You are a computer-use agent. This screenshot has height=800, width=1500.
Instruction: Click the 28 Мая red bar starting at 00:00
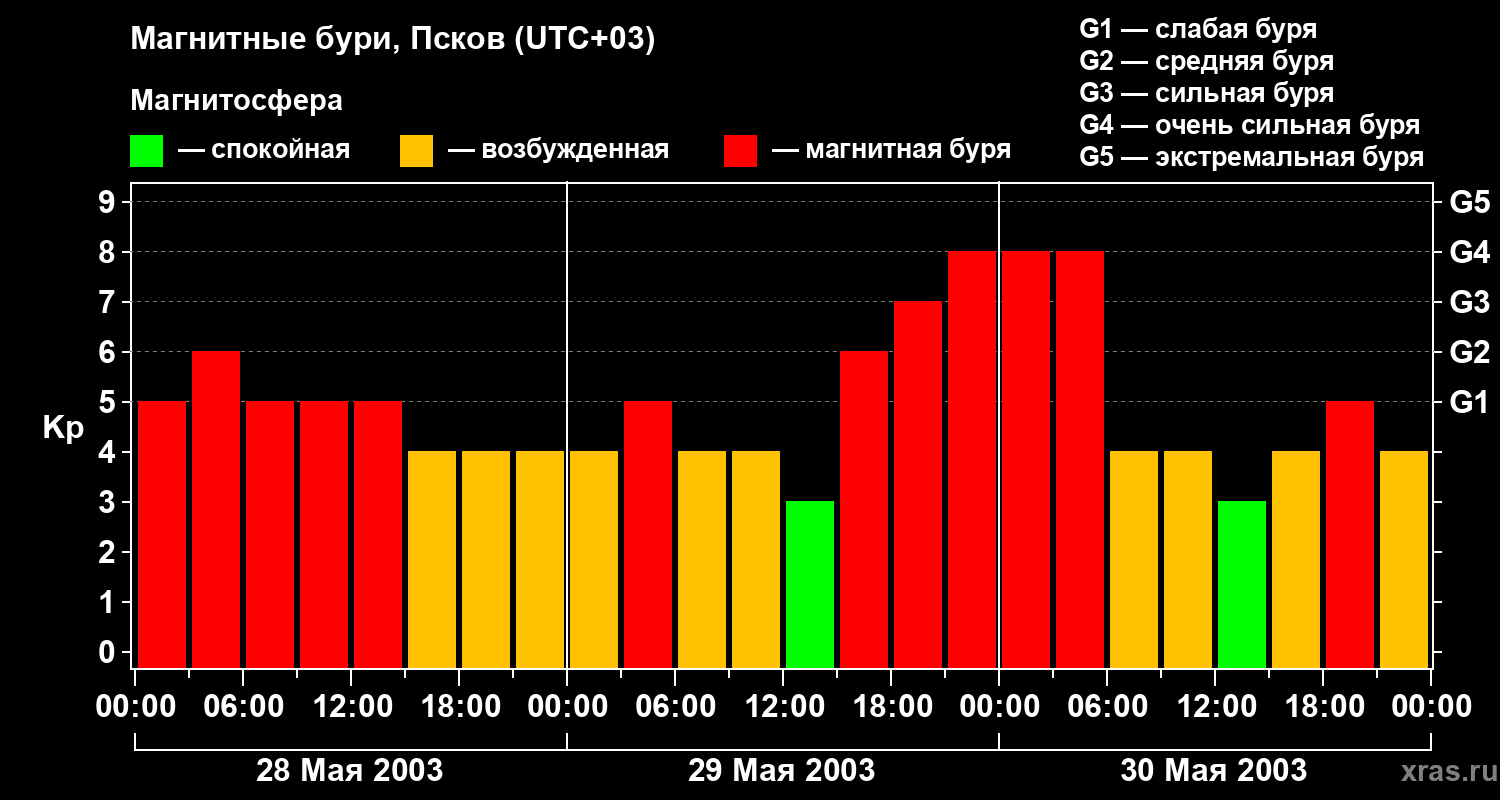tap(162, 535)
